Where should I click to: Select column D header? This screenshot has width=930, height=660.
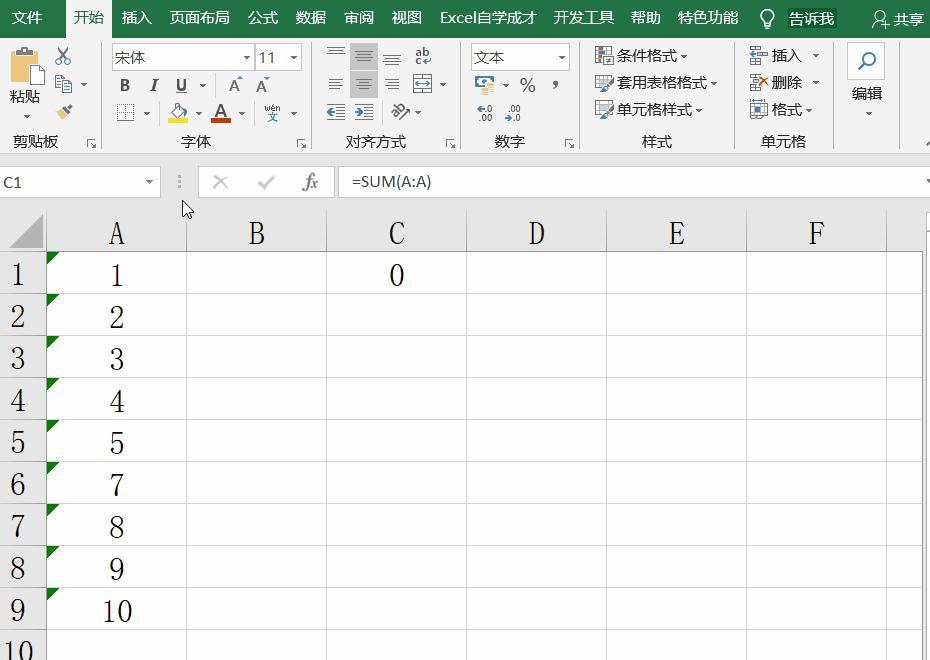click(x=536, y=232)
